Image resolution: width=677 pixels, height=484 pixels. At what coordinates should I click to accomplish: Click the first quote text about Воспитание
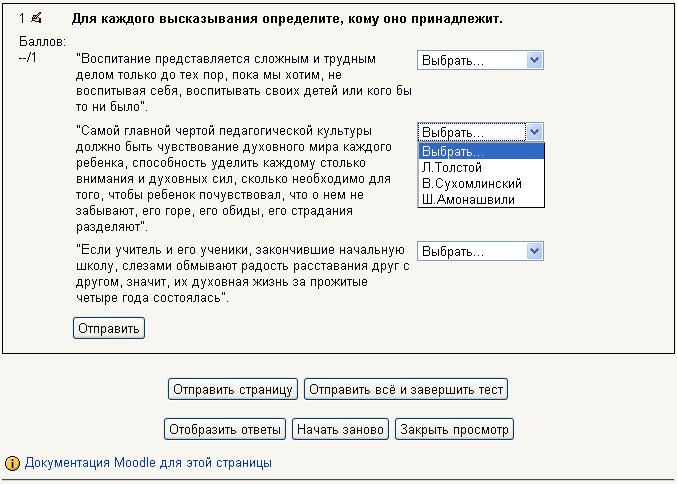240,79
